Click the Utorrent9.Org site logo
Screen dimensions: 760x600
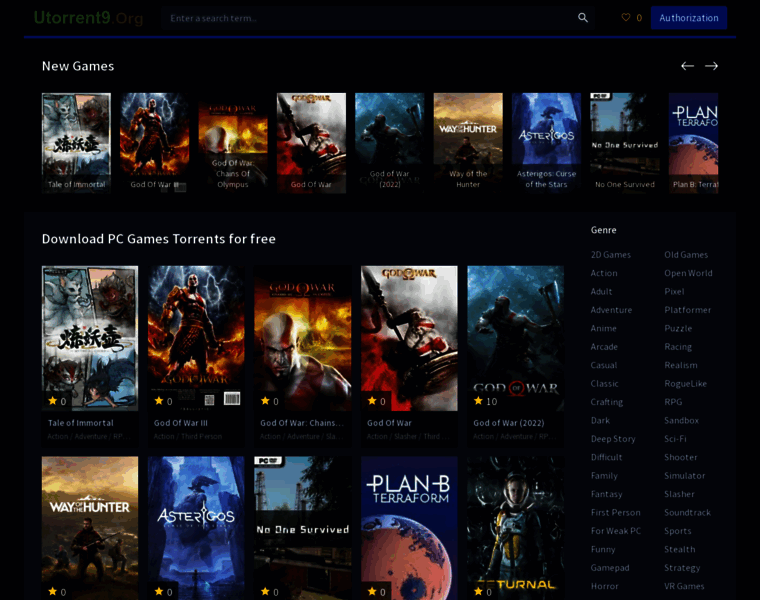click(x=88, y=18)
